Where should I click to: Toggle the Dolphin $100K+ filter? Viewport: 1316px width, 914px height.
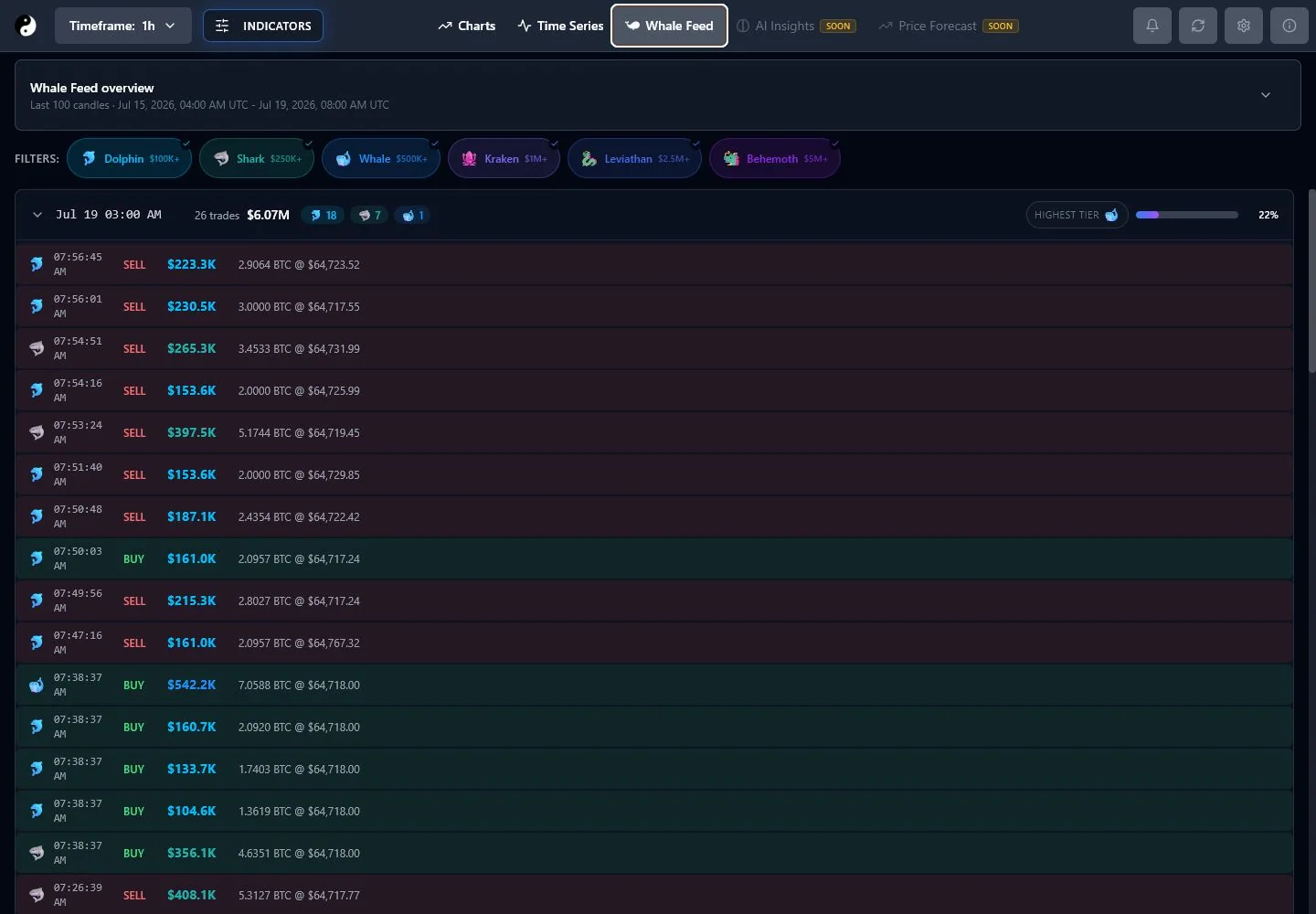point(130,158)
